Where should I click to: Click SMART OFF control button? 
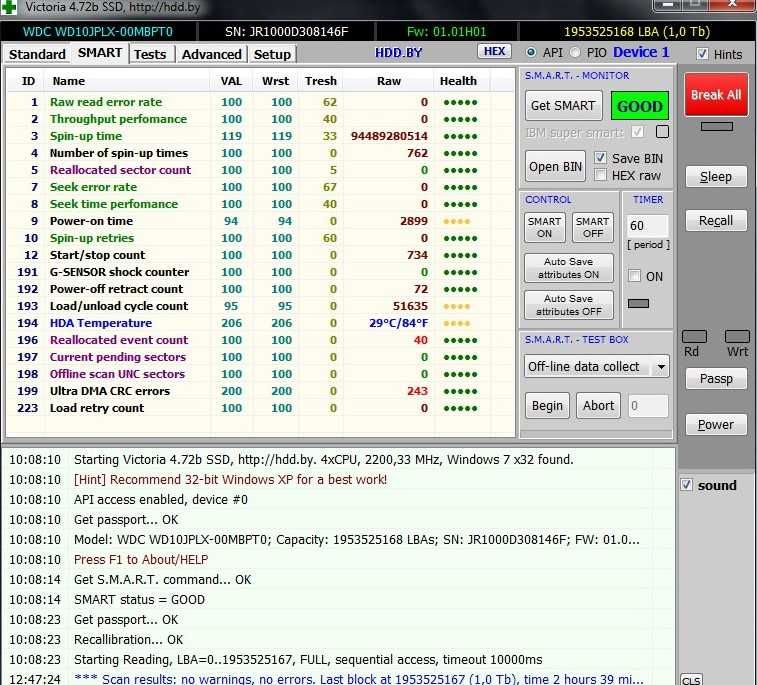pos(593,227)
